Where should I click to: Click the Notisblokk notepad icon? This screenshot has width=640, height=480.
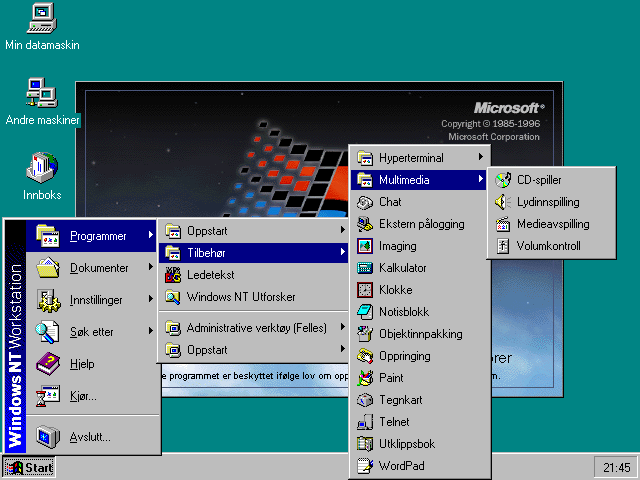365,312
